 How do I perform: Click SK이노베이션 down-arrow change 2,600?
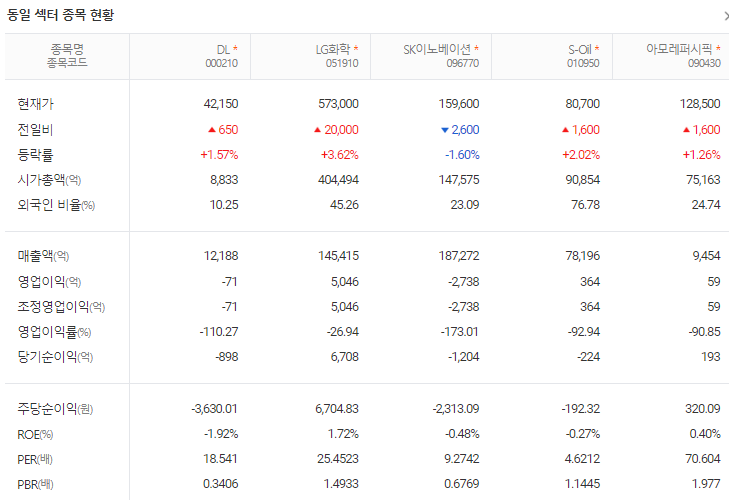click(x=460, y=130)
